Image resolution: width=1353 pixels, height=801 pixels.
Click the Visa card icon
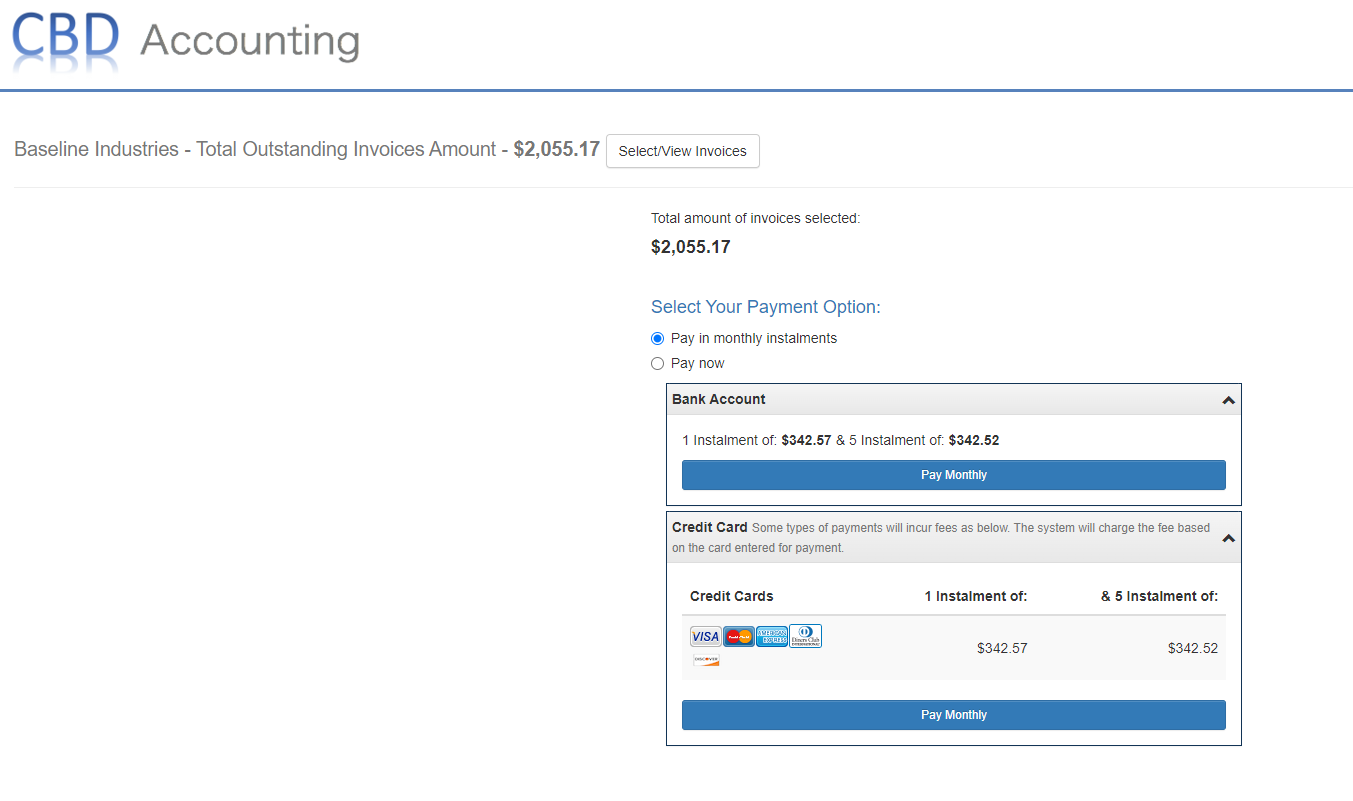[705, 636]
